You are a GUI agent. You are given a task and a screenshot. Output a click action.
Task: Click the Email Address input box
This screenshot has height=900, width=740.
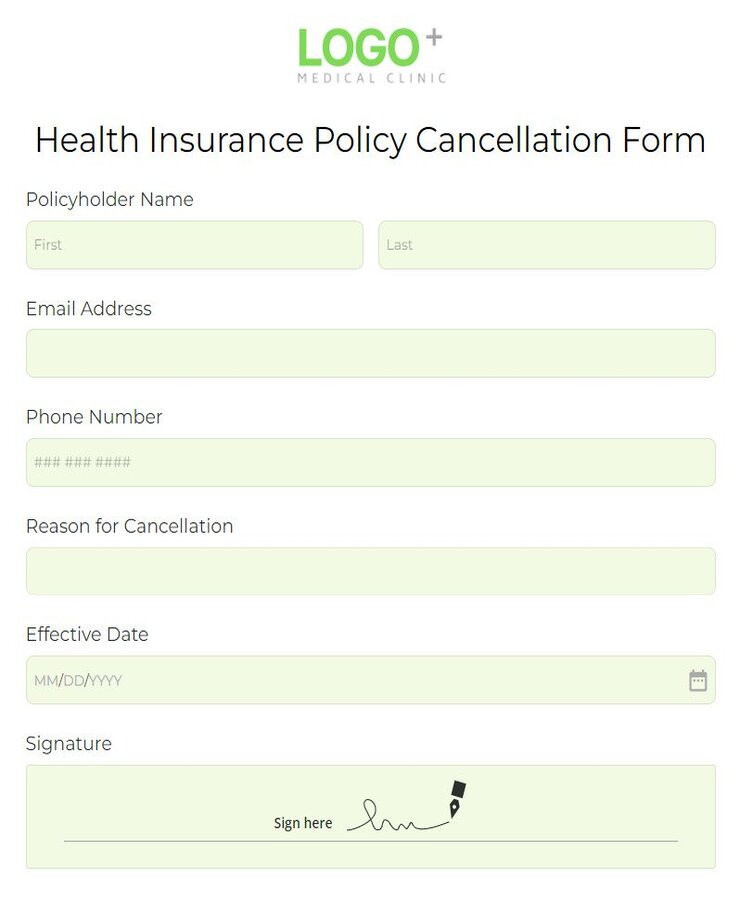[370, 353]
